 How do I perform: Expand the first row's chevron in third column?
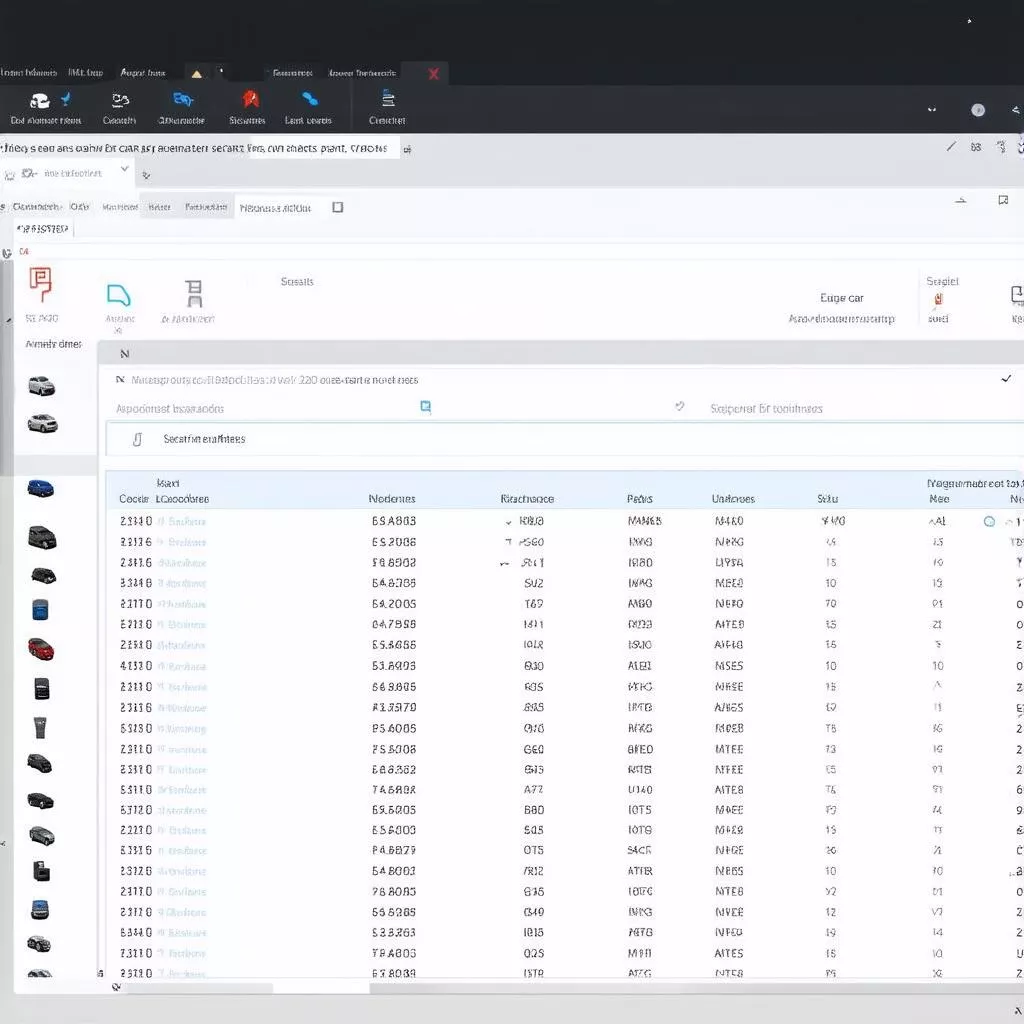tap(510, 521)
